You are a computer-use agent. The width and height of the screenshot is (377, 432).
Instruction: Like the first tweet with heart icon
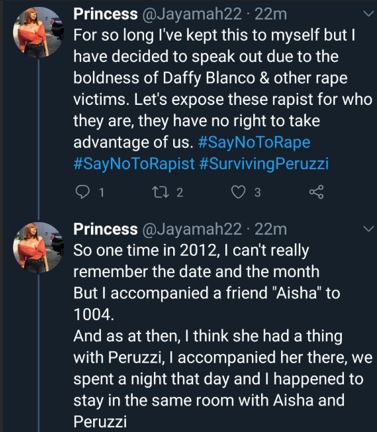[x=238, y=192]
